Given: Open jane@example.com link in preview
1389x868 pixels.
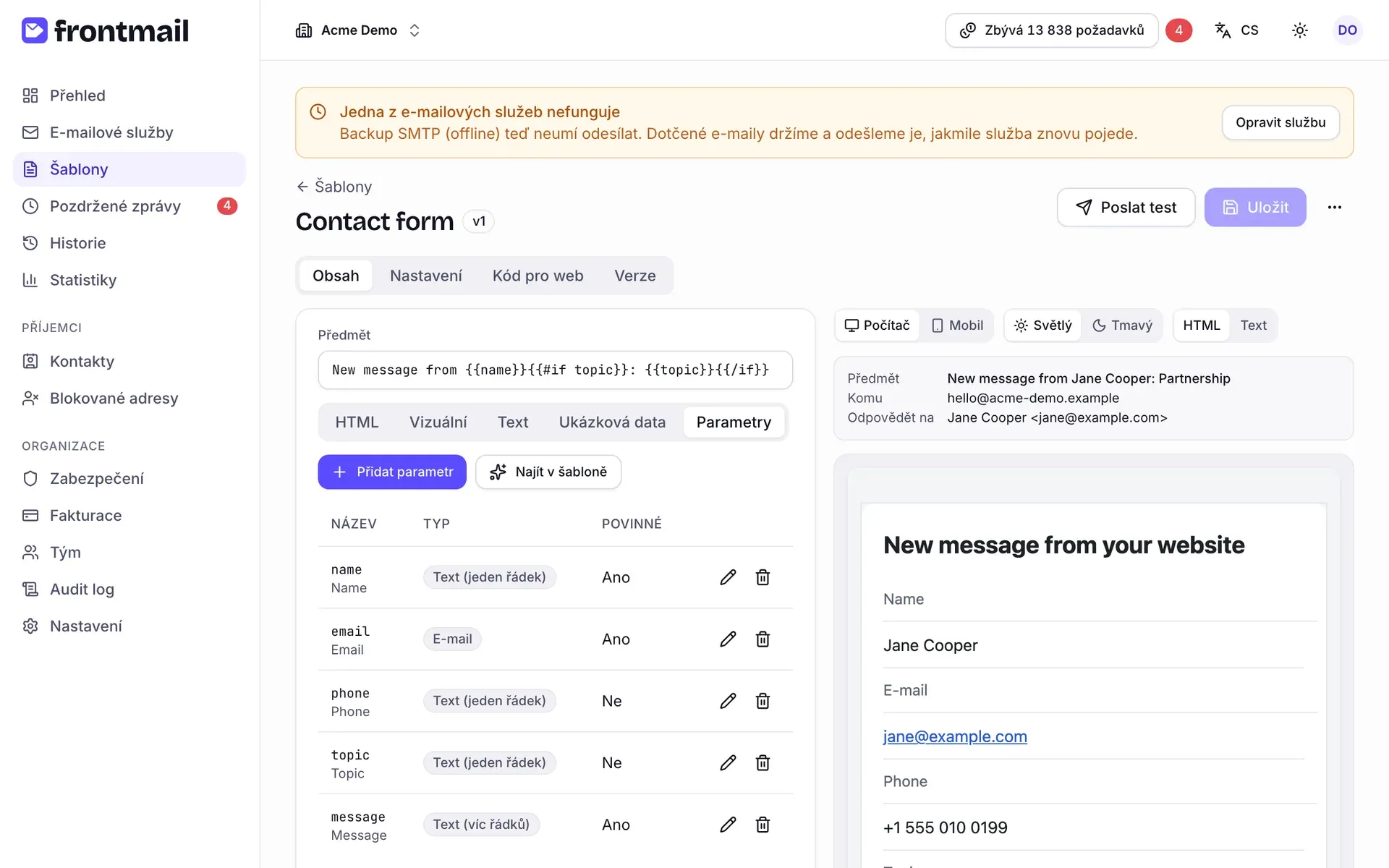Looking at the screenshot, I should 955,736.
